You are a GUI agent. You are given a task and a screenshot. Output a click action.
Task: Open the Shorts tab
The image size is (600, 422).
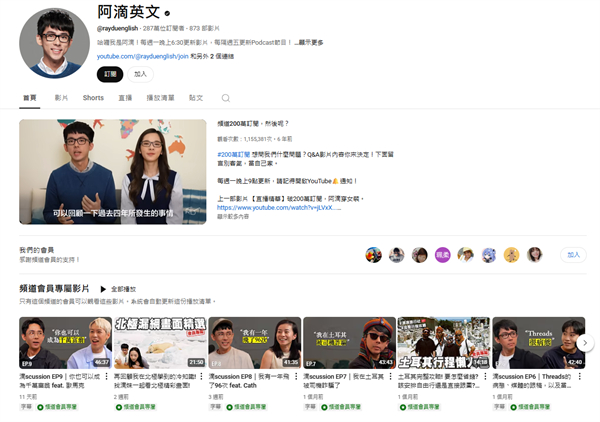pos(93,98)
